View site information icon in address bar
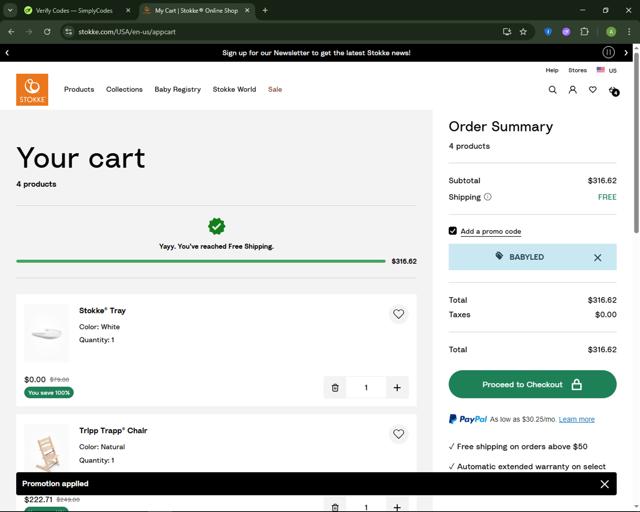This screenshot has height=512, width=640. click(x=69, y=31)
